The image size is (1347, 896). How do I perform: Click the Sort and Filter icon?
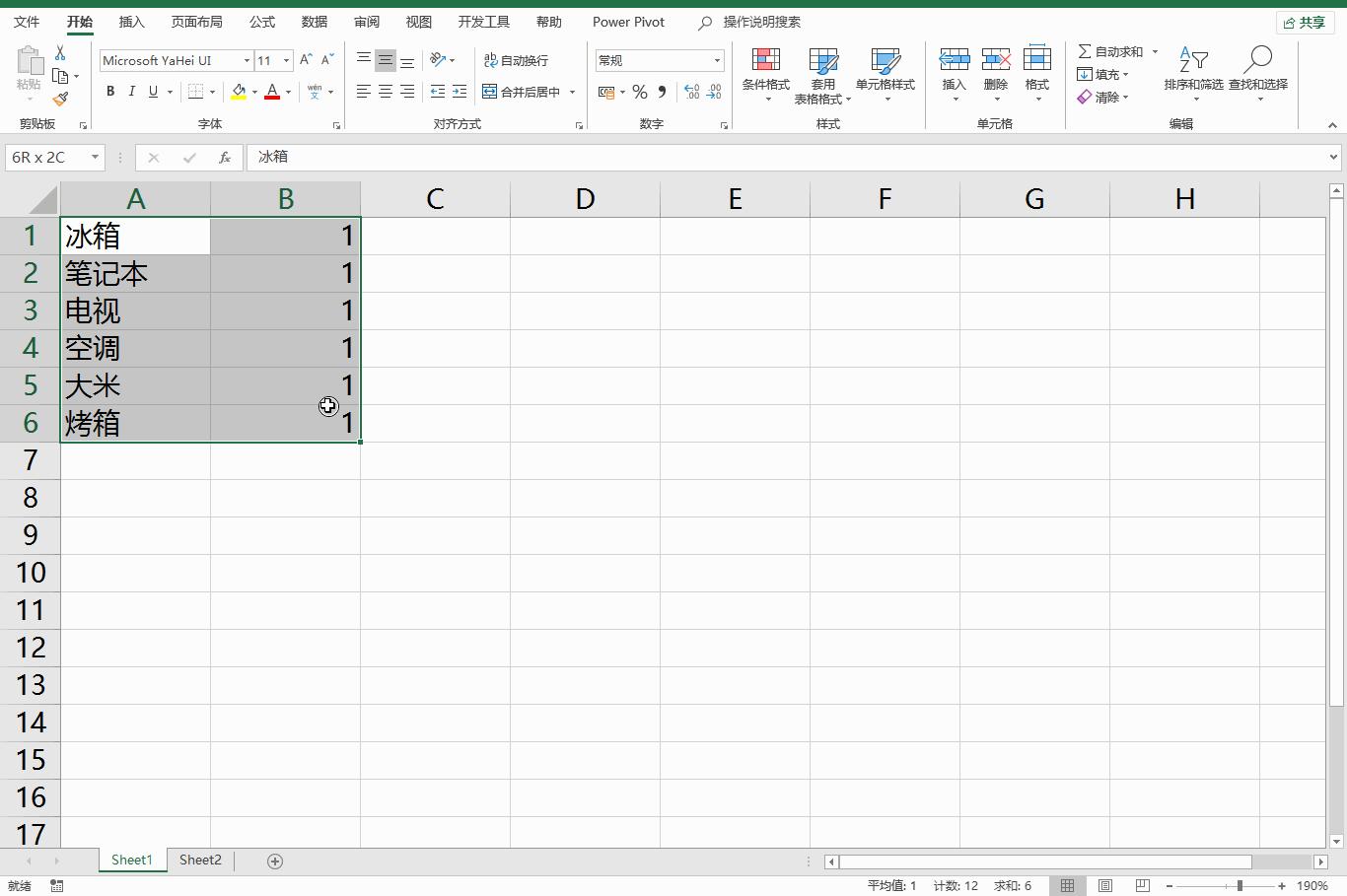pos(1193,61)
